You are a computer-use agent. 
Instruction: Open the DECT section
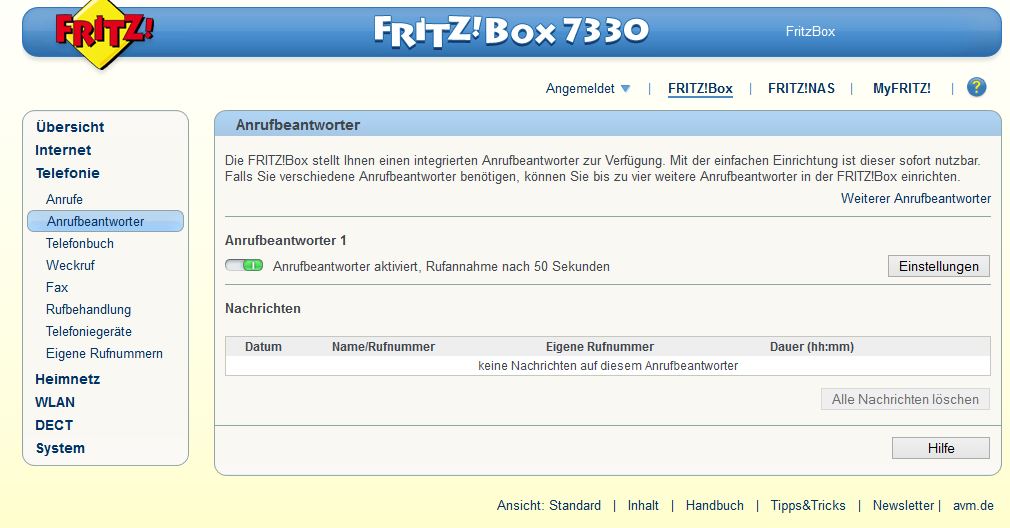54,425
